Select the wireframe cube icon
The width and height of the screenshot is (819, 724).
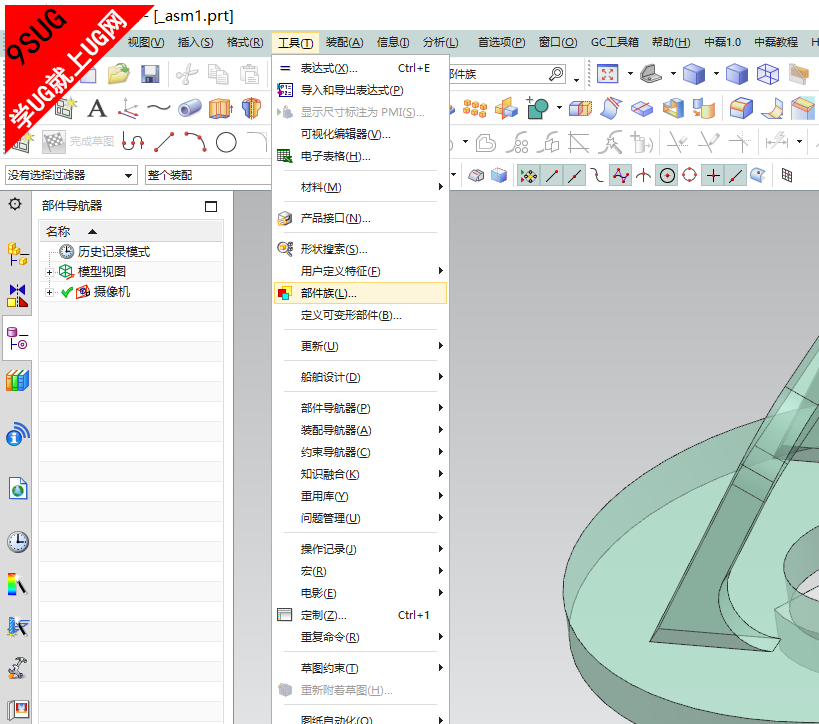coord(768,74)
